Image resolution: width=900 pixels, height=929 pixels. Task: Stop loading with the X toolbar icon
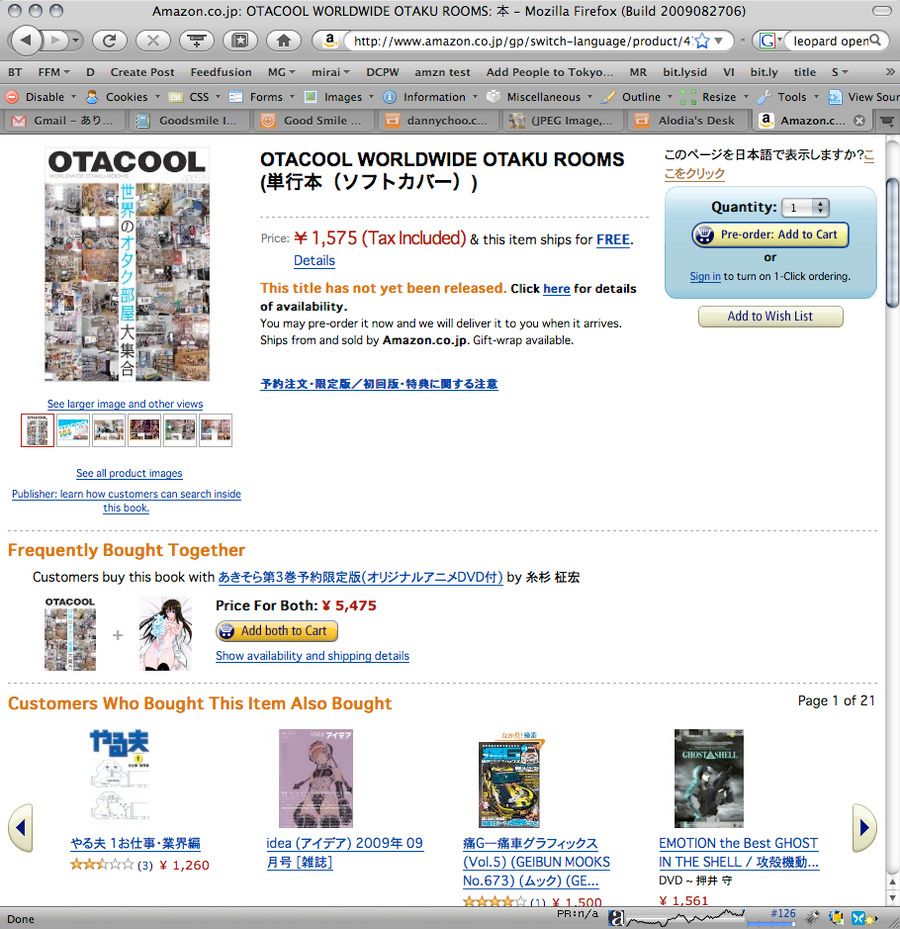point(153,41)
